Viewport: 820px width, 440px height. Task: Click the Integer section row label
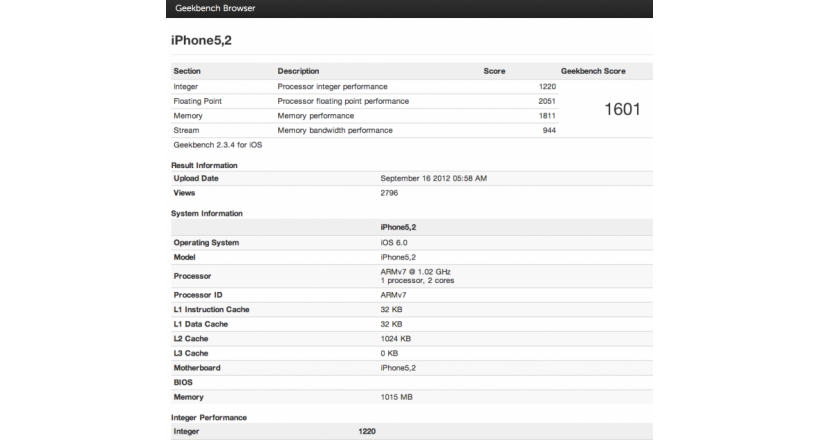tap(186, 87)
